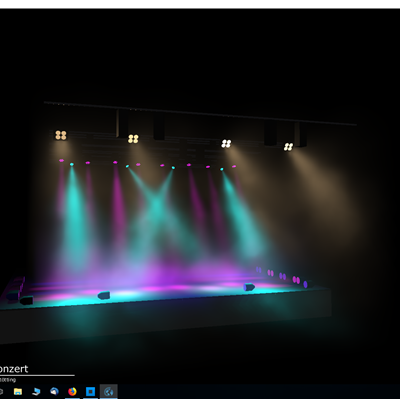Select the third white blinder fixture
The width and height of the screenshot is (400, 399).
[226, 144]
